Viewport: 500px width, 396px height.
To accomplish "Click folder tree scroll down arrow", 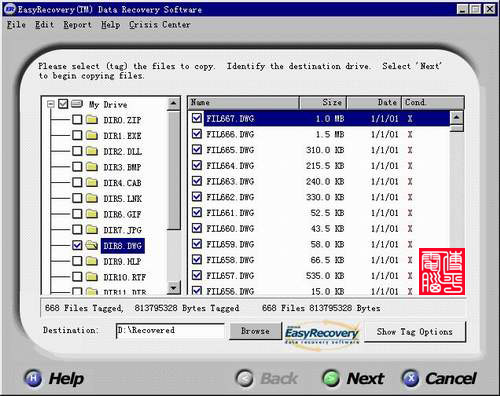I will pos(174,287).
